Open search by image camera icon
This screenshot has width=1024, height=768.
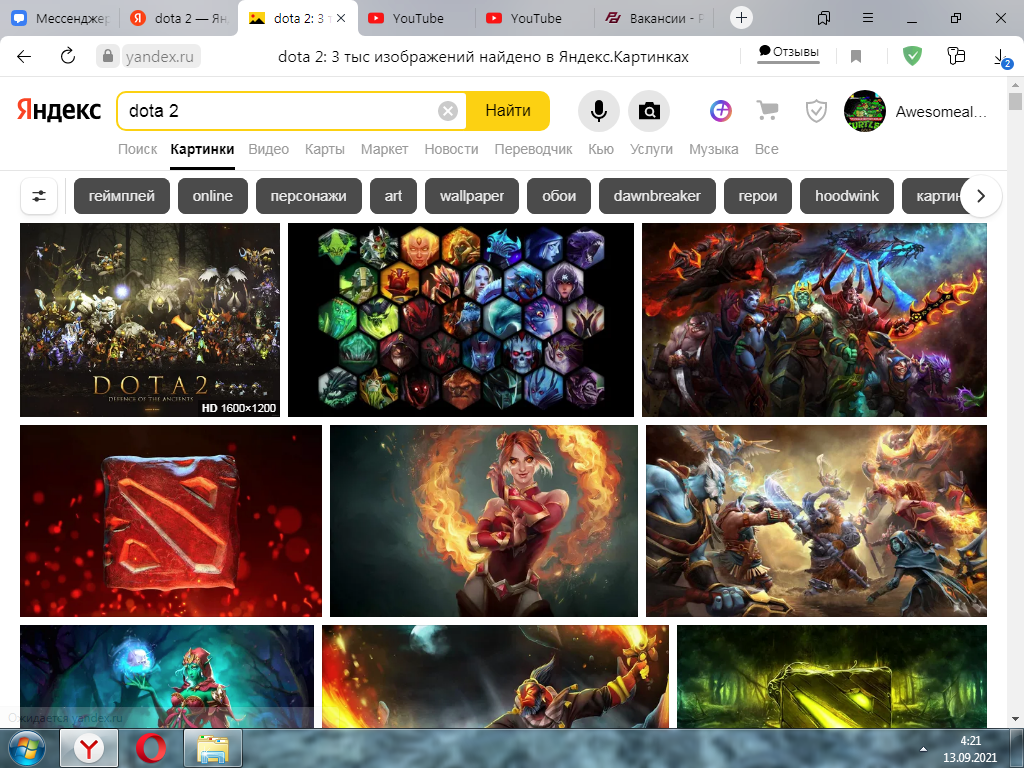tap(649, 111)
